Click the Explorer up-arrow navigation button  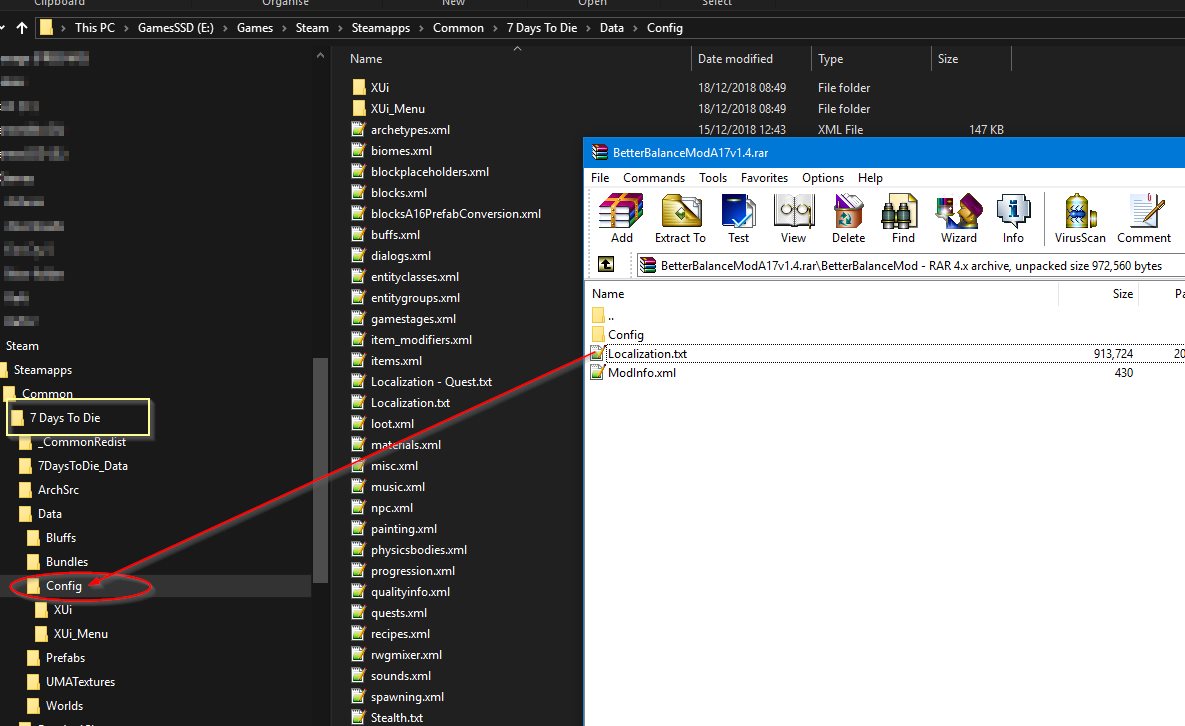(x=22, y=28)
